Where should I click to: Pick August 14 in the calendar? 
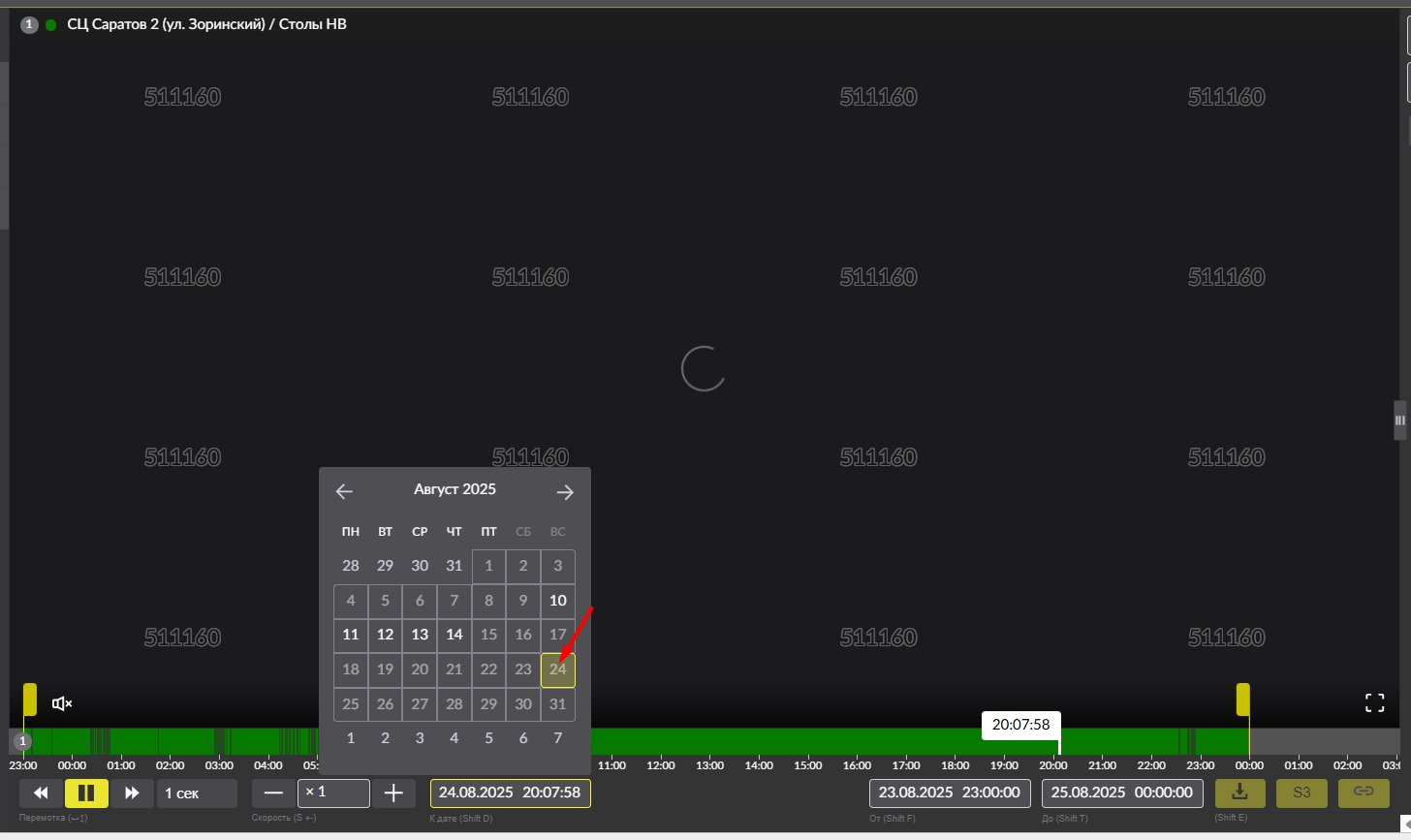click(x=455, y=635)
